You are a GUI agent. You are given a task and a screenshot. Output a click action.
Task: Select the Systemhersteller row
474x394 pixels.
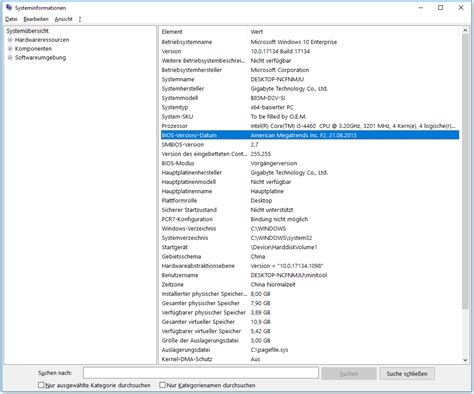click(x=310, y=89)
